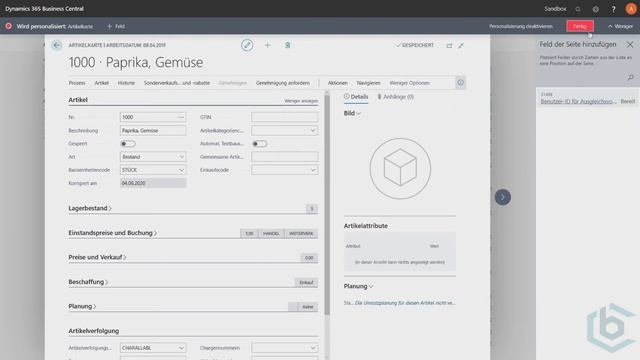Switch to the Anhänge tab
The width and height of the screenshot is (640, 360).
tap(396, 97)
